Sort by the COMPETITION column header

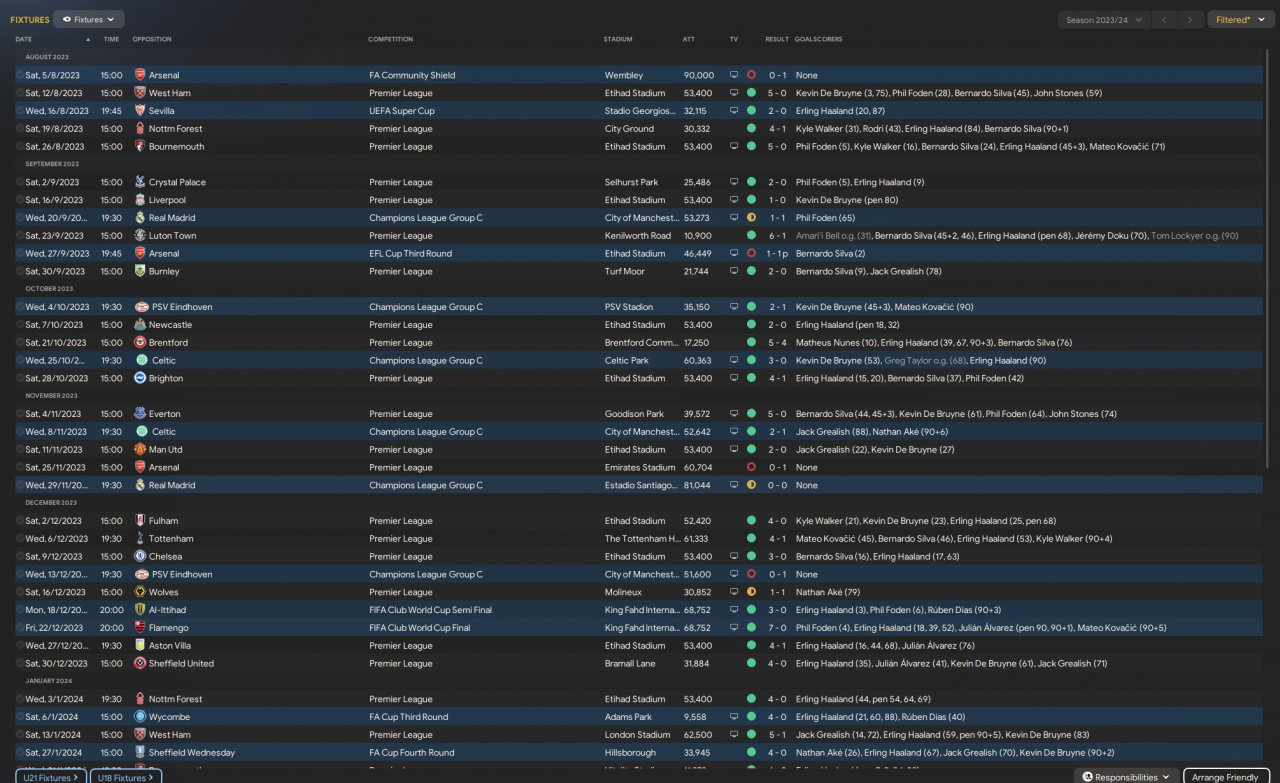(390, 39)
